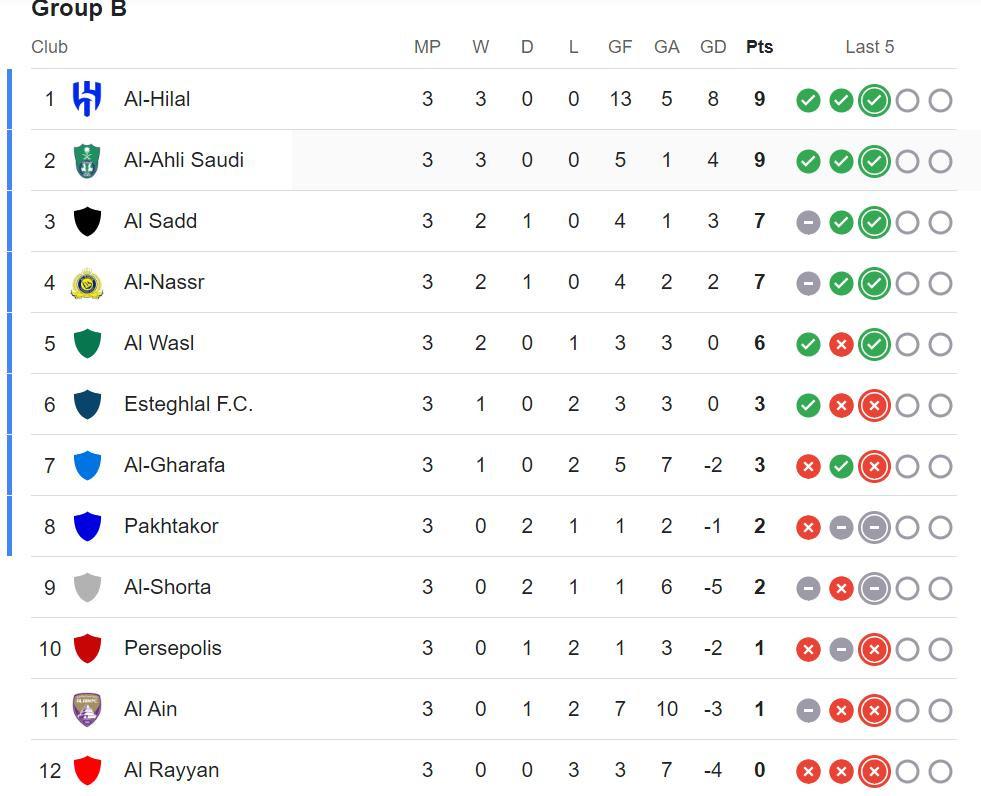Click the GD column header

pyautogui.click(x=713, y=47)
